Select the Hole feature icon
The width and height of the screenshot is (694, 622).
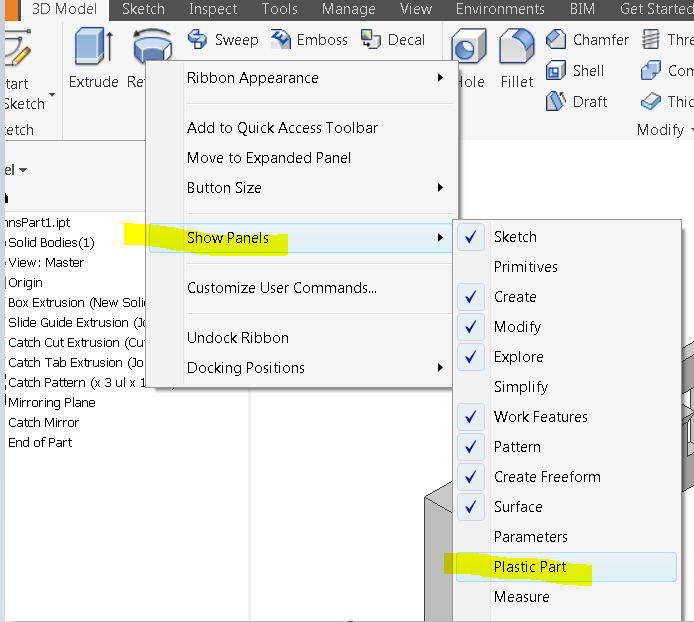(x=469, y=46)
